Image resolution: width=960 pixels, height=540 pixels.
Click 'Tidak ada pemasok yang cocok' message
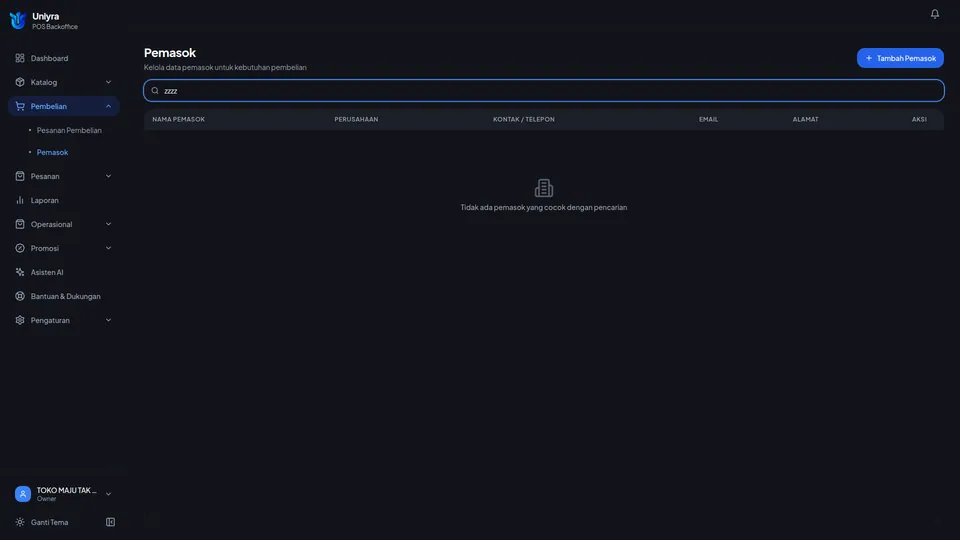pos(544,208)
